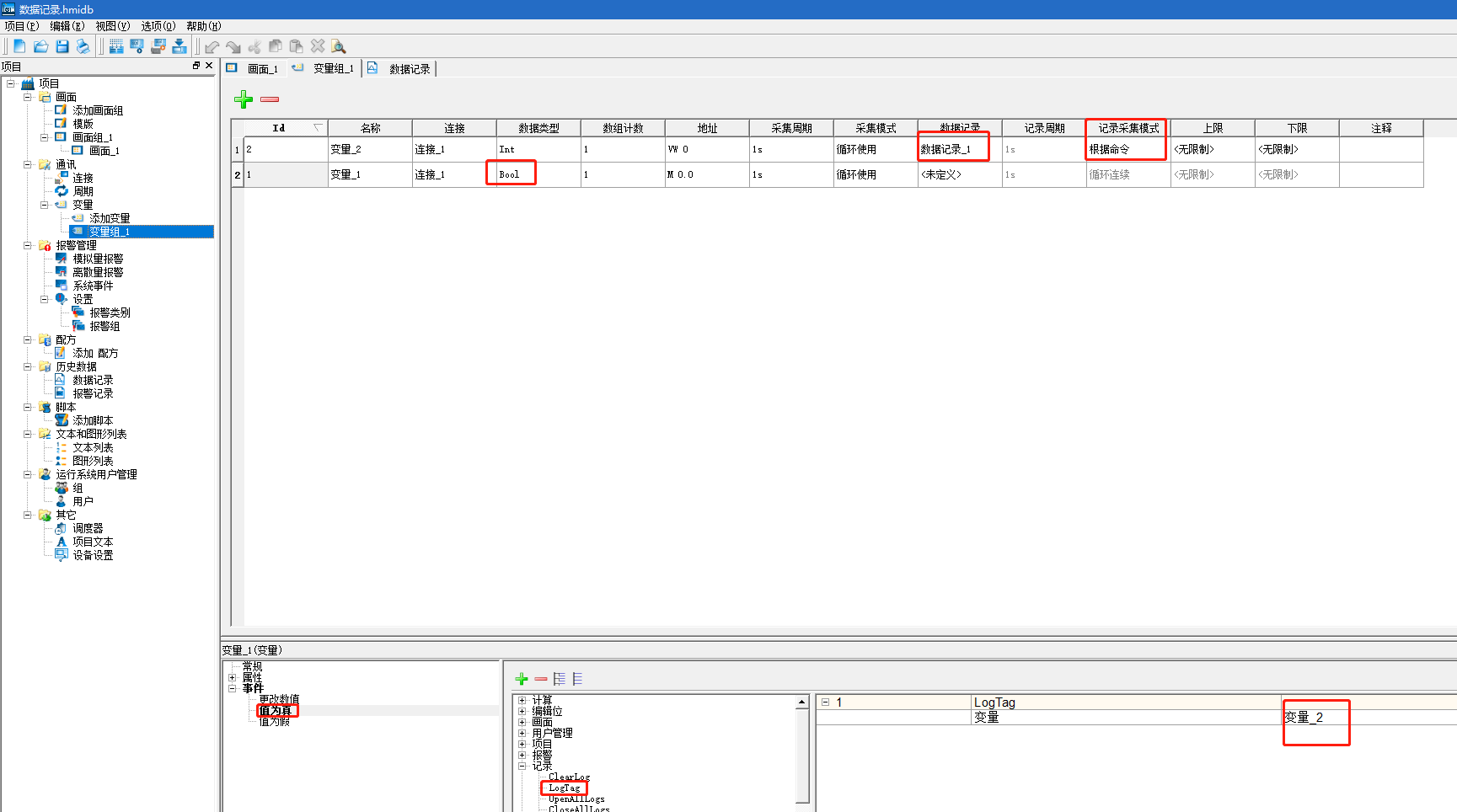Open 报警记录 in project tree

point(93,393)
